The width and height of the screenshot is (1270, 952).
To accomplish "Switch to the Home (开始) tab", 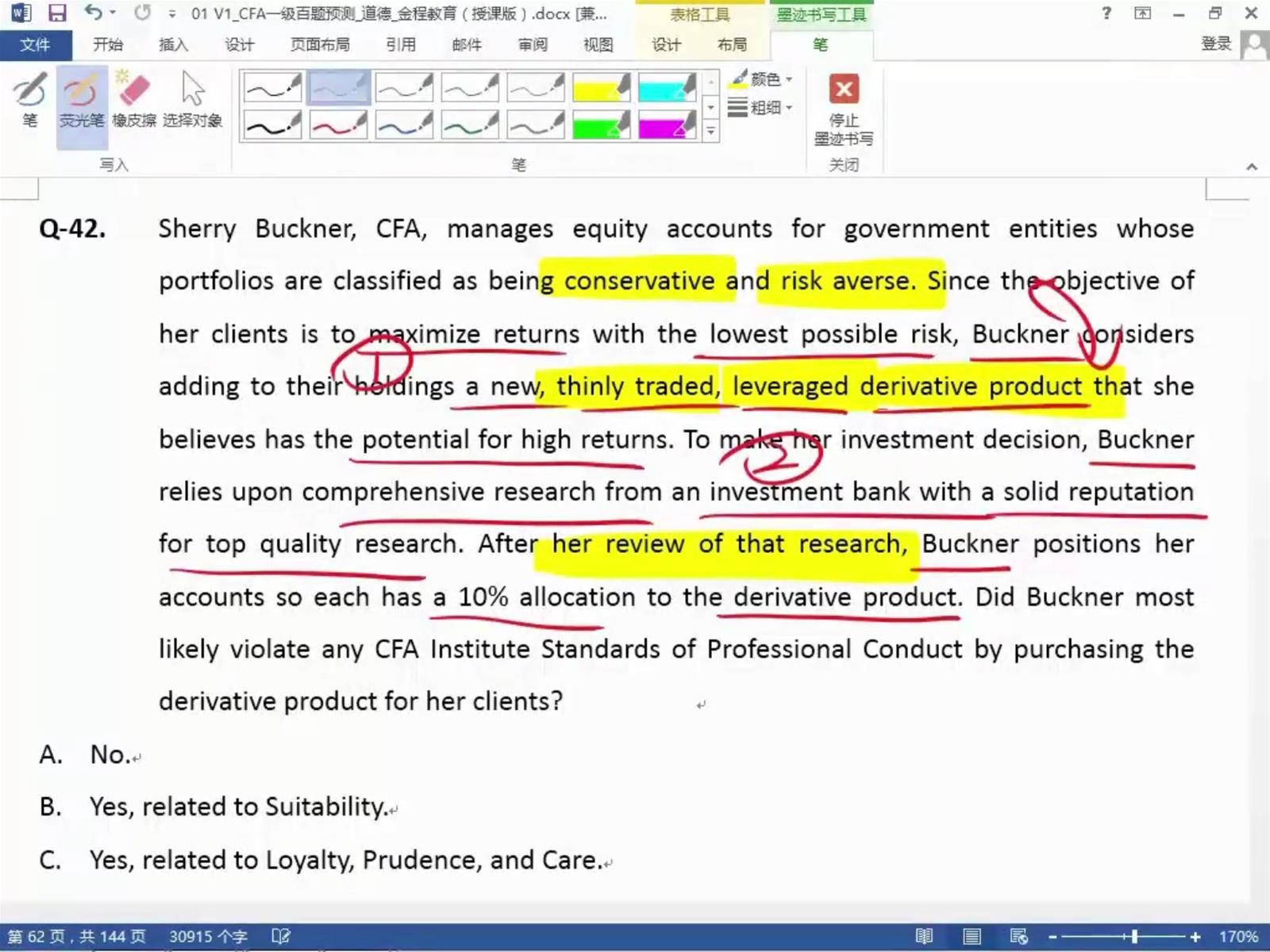I will click(108, 44).
